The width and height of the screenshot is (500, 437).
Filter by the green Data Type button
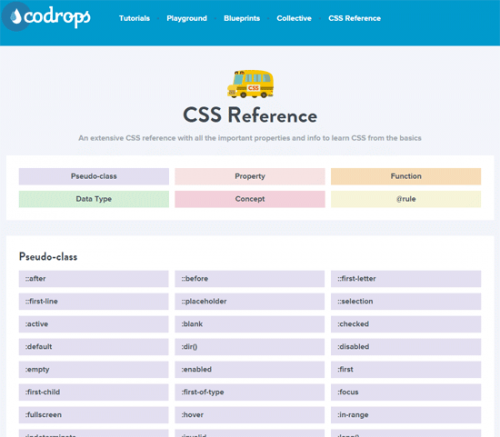click(x=94, y=199)
